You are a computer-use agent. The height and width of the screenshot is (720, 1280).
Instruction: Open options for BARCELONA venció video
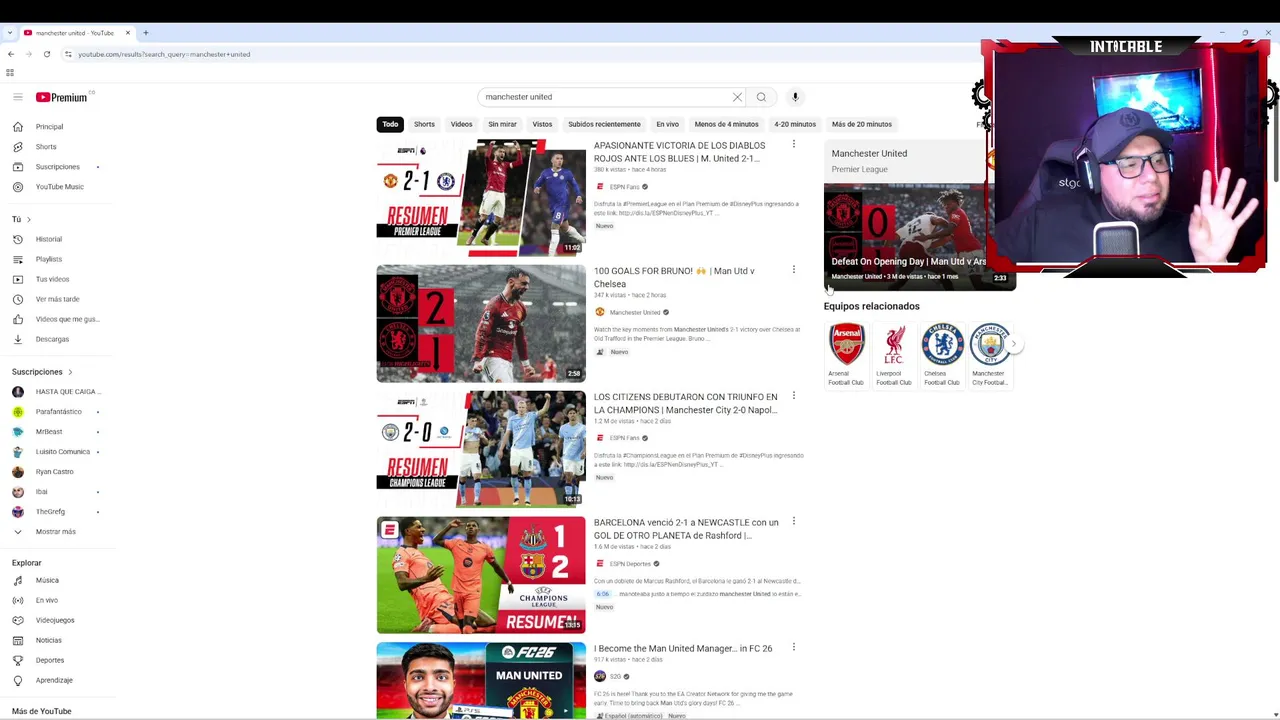point(794,521)
